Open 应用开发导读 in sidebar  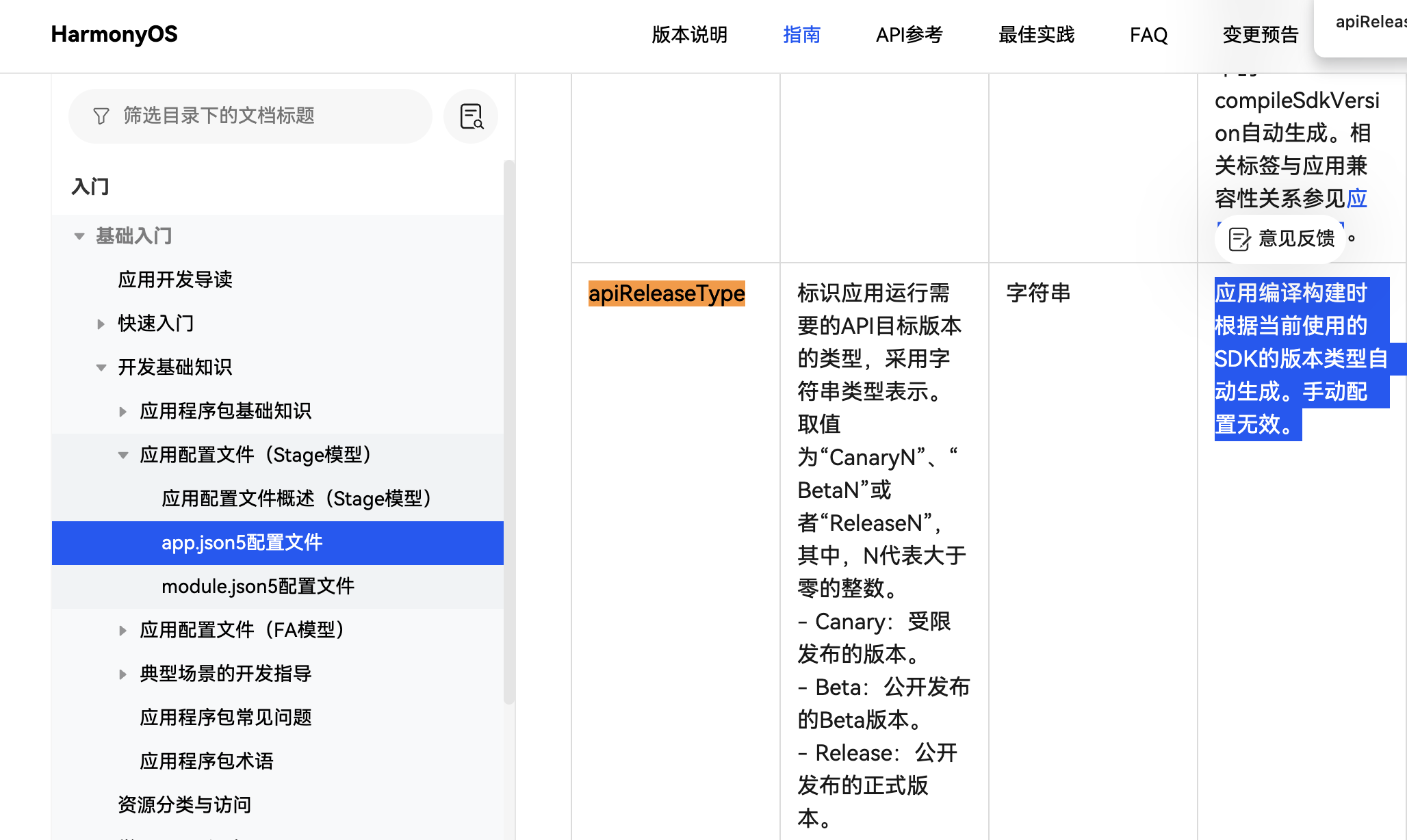click(x=175, y=280)
